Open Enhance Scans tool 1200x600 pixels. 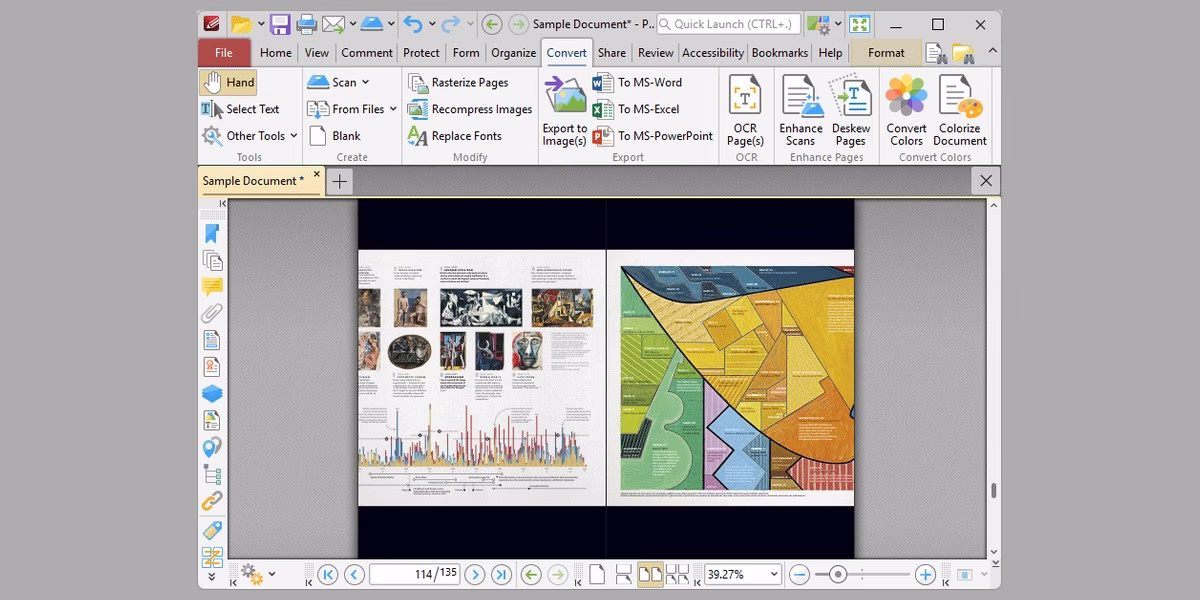(x=801, y=110)
